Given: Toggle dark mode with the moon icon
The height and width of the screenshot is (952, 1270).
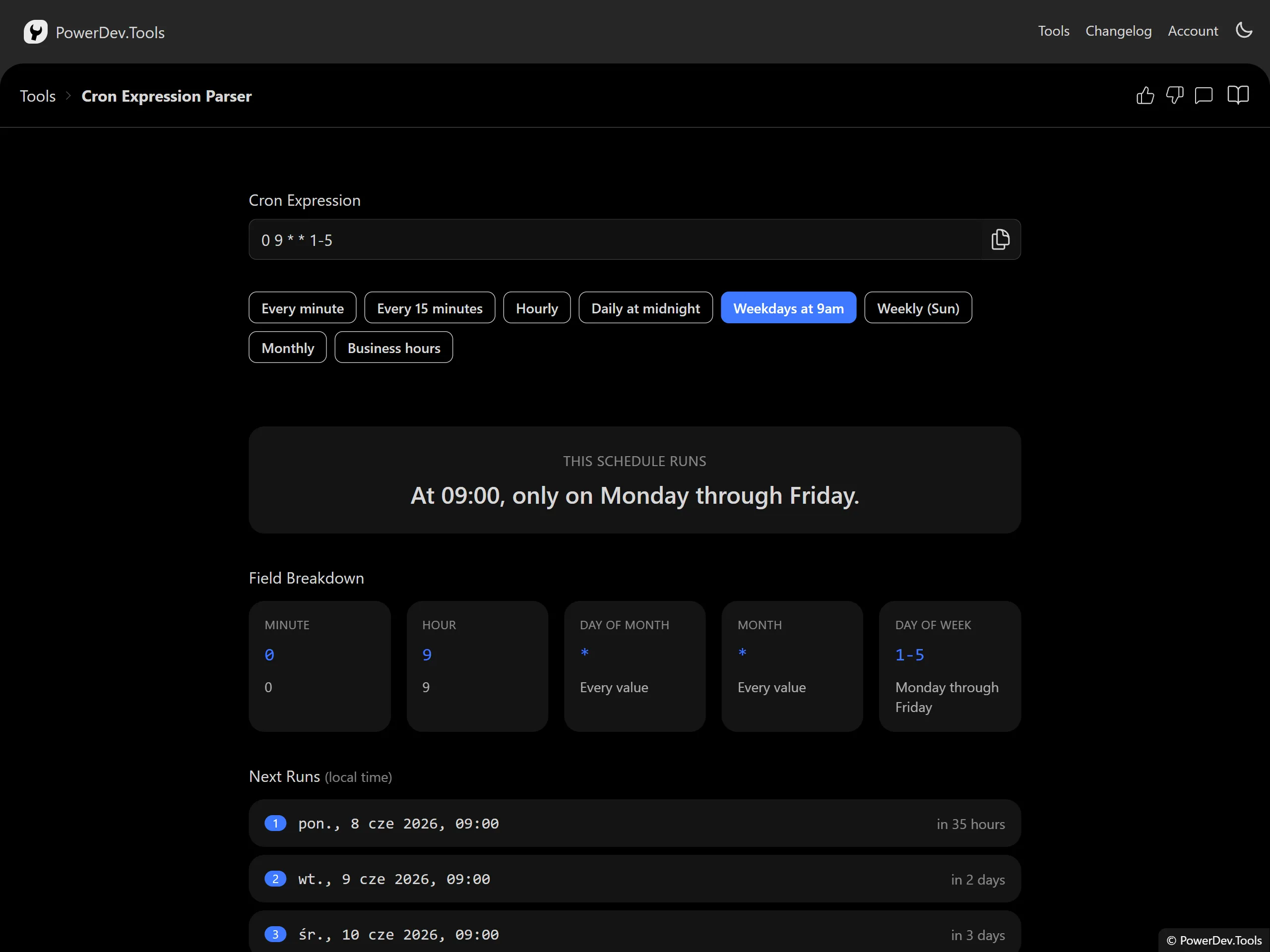Looking at the screenshot, I should coord(1244,30).
